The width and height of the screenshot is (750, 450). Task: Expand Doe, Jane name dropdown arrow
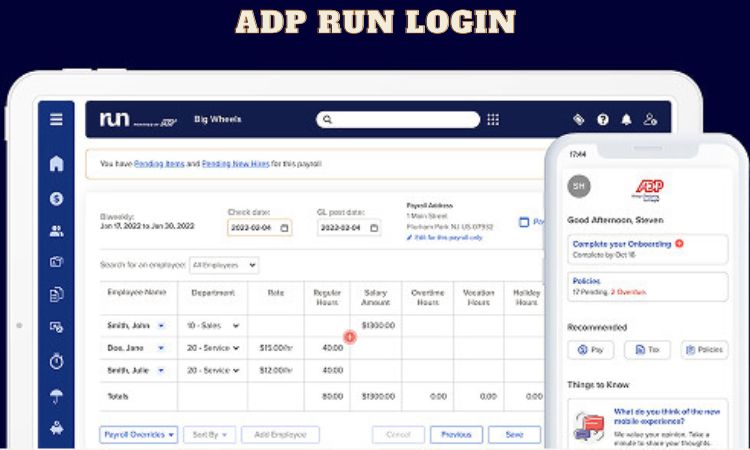161,348
